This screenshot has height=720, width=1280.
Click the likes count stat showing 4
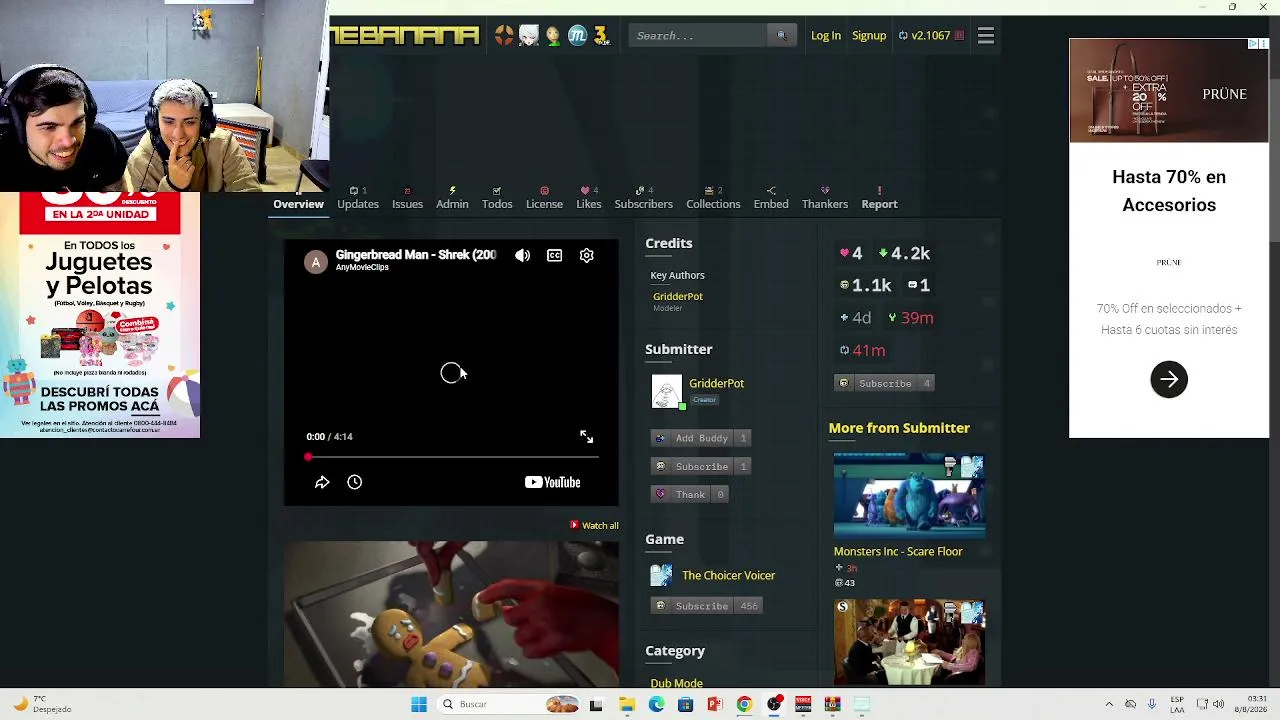851,254
